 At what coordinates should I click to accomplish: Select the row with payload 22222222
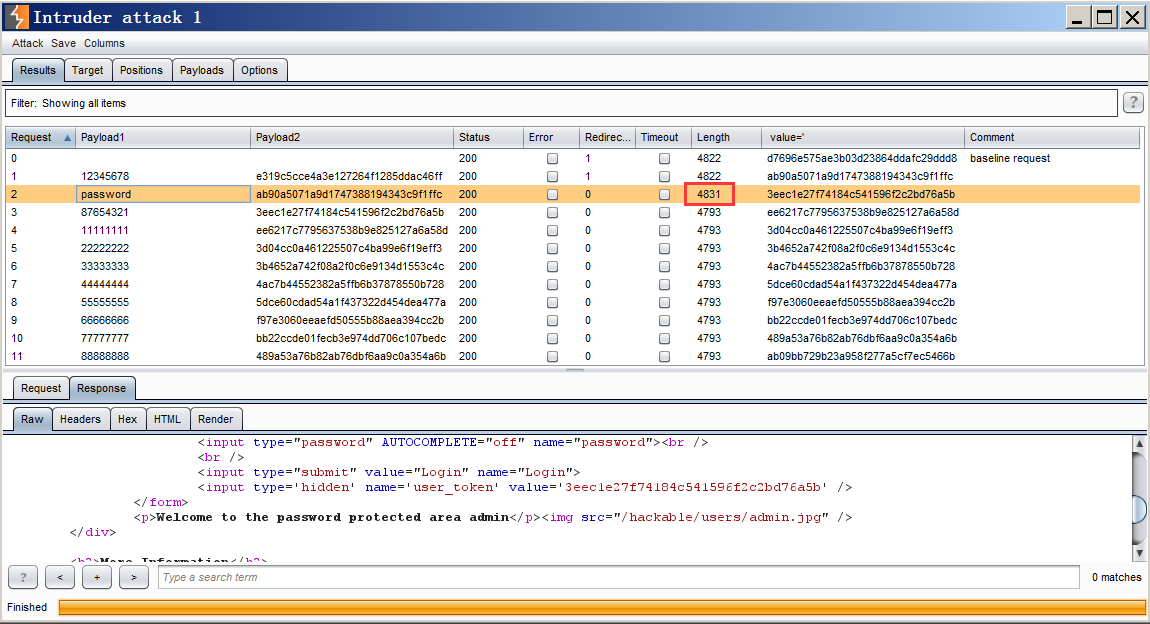tap(574, 249)
